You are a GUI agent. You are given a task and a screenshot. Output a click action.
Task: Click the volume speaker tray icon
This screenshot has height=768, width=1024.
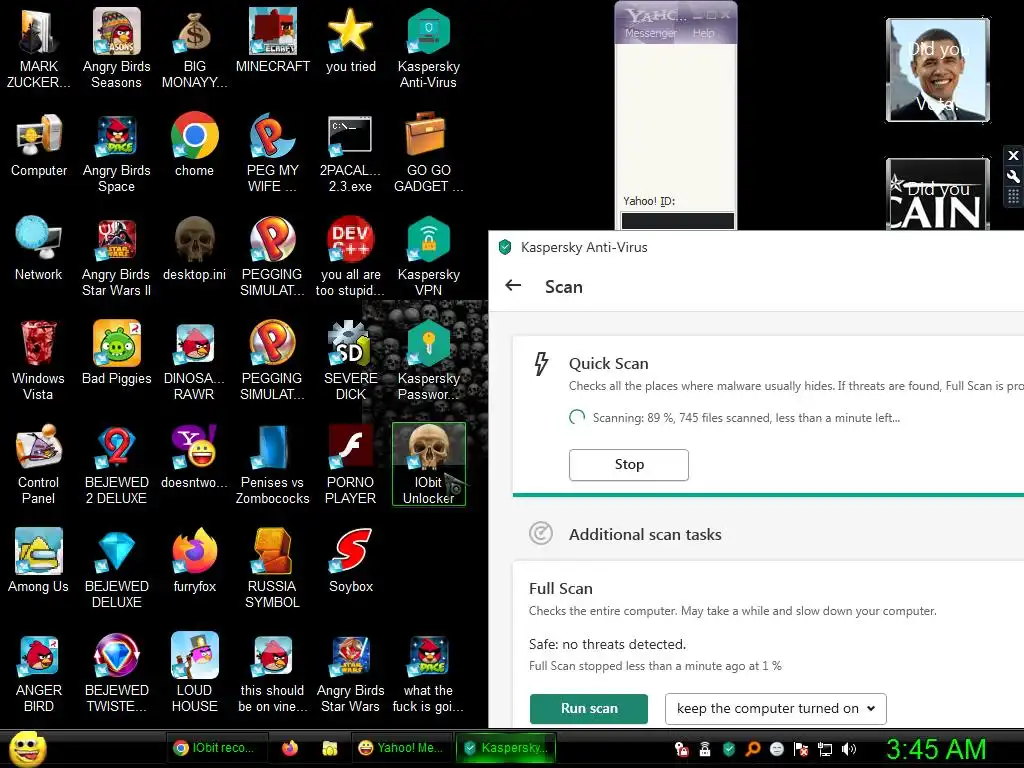(849, 749)
